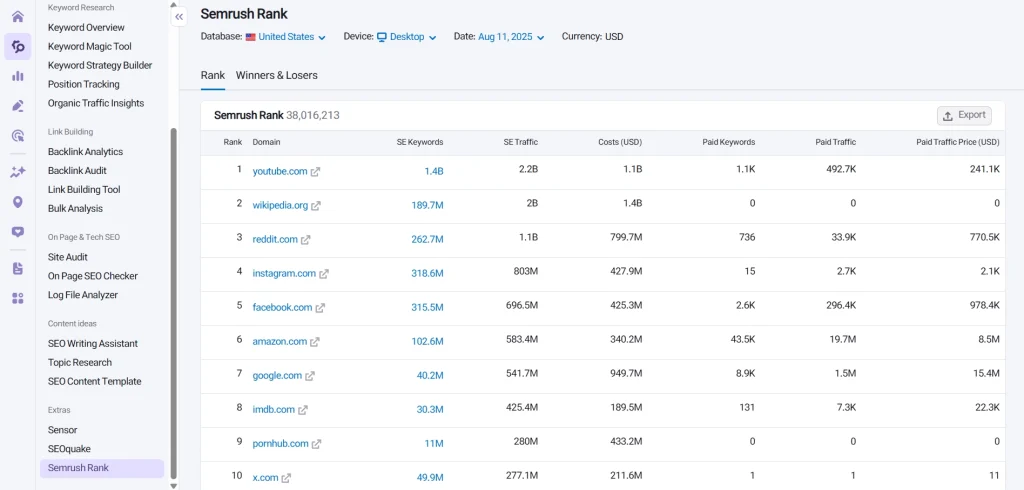Open SEOquake in Extras section
Viewport: 1024px width, 490px height.
tap(69, 449)
